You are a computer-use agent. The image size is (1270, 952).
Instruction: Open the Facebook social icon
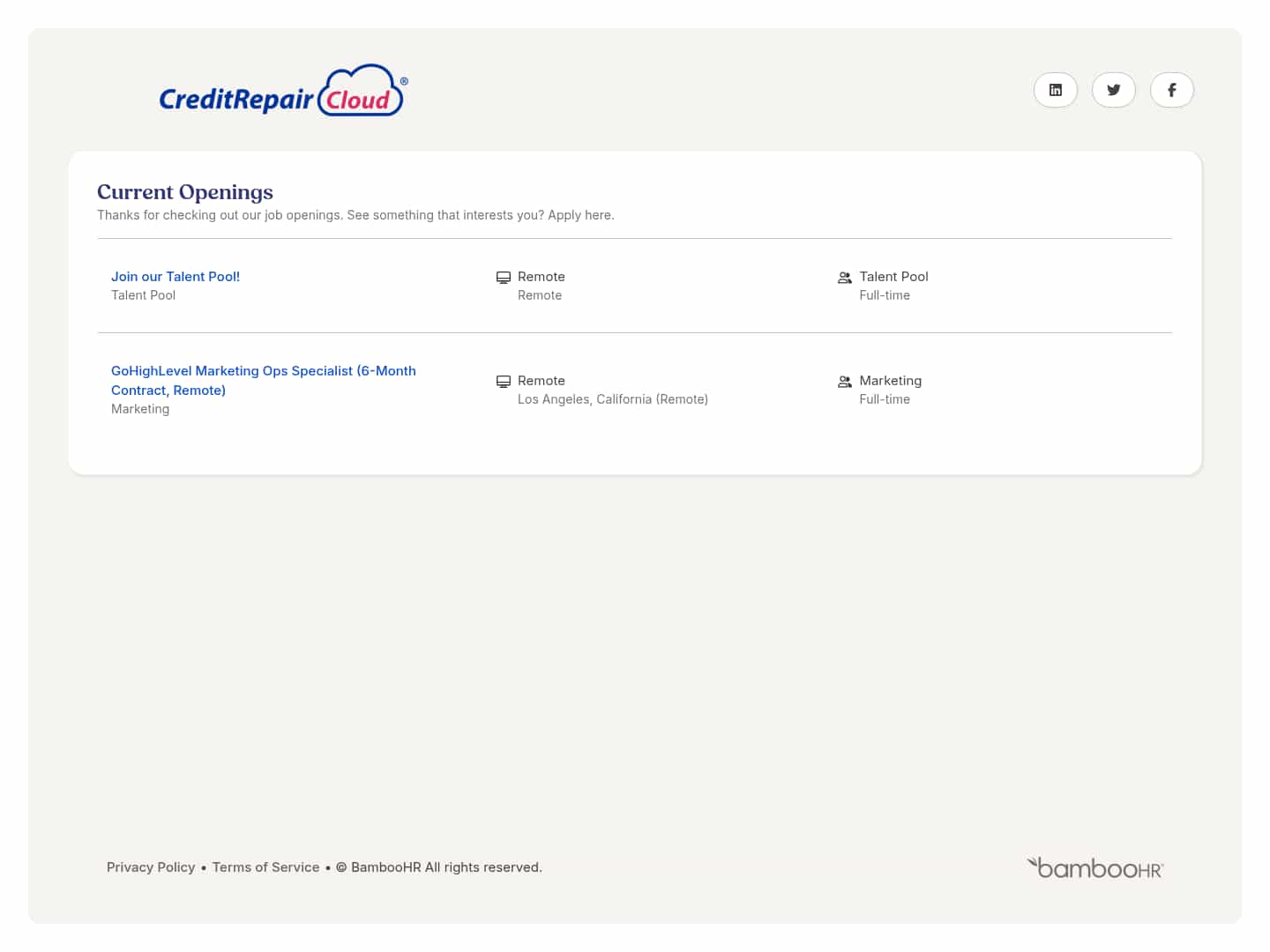(1172, 90)
